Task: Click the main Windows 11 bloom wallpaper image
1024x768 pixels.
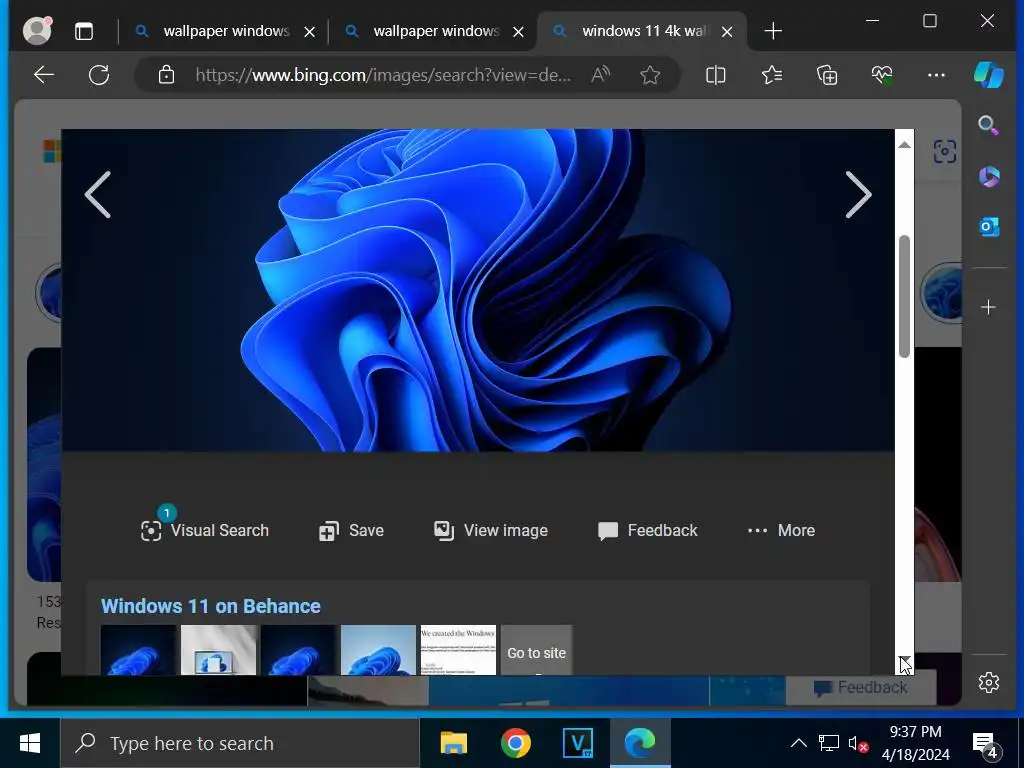Action: [x=478, y=290]
